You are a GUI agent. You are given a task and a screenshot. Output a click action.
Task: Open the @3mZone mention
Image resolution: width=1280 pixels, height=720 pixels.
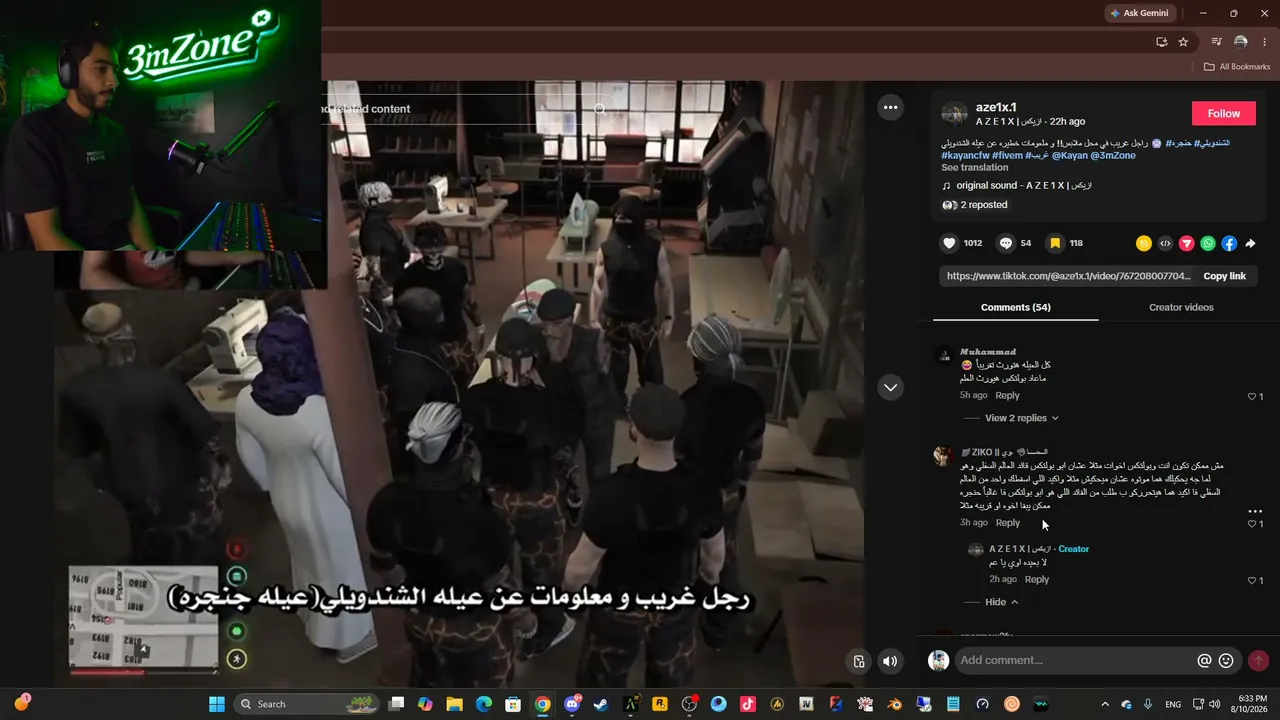click(x=1111, y=155)
